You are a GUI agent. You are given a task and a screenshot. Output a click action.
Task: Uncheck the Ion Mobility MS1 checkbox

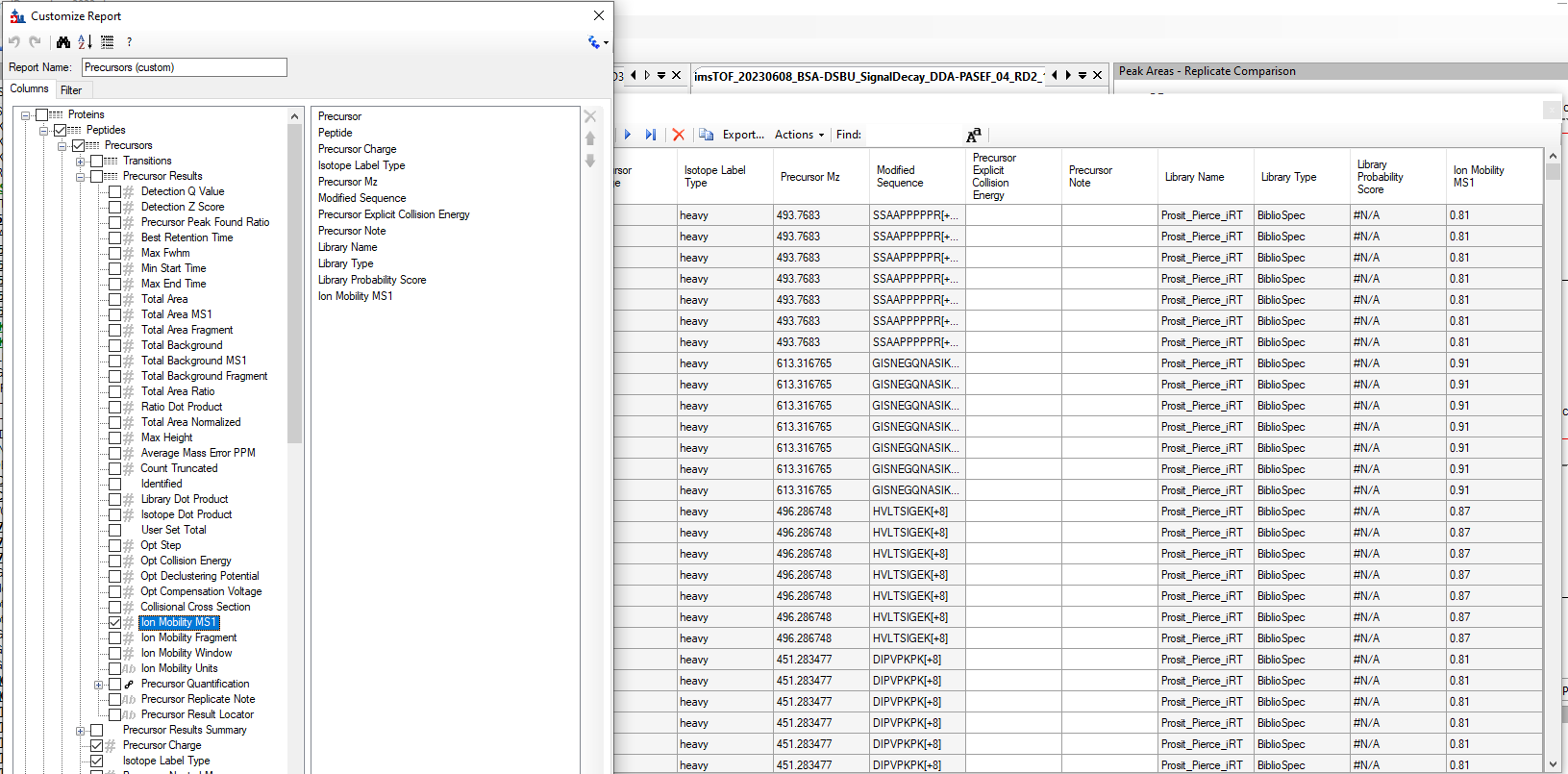(114, 622)
